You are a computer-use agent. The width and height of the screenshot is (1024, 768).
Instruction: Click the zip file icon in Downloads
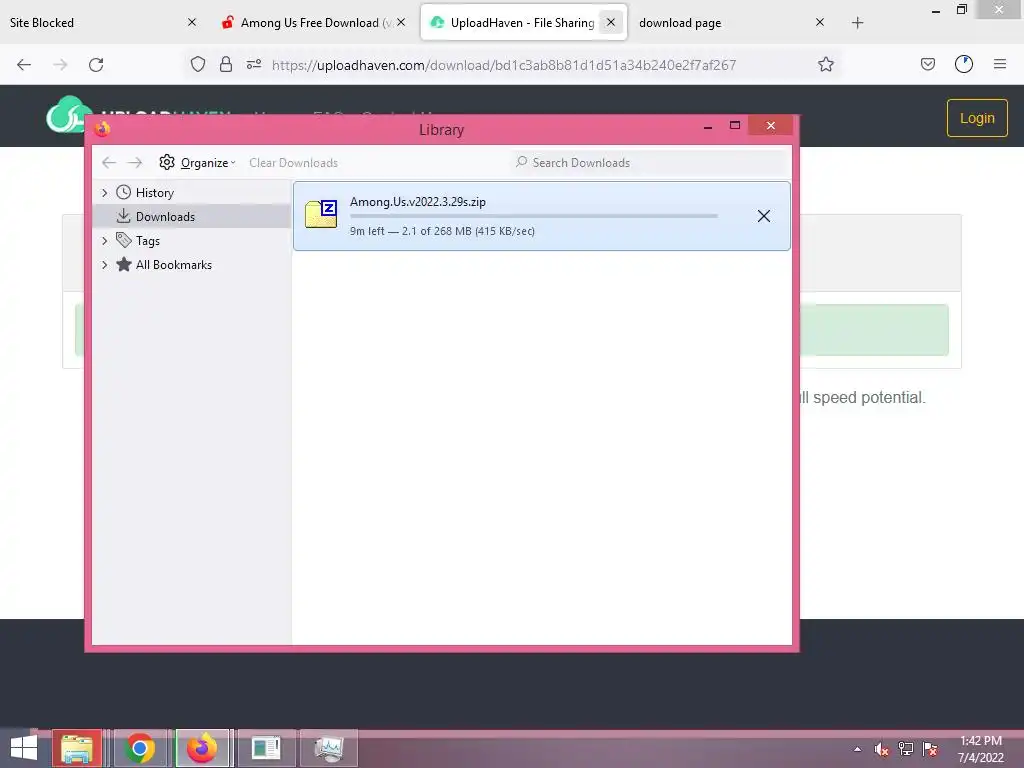(x=321, y=214)
